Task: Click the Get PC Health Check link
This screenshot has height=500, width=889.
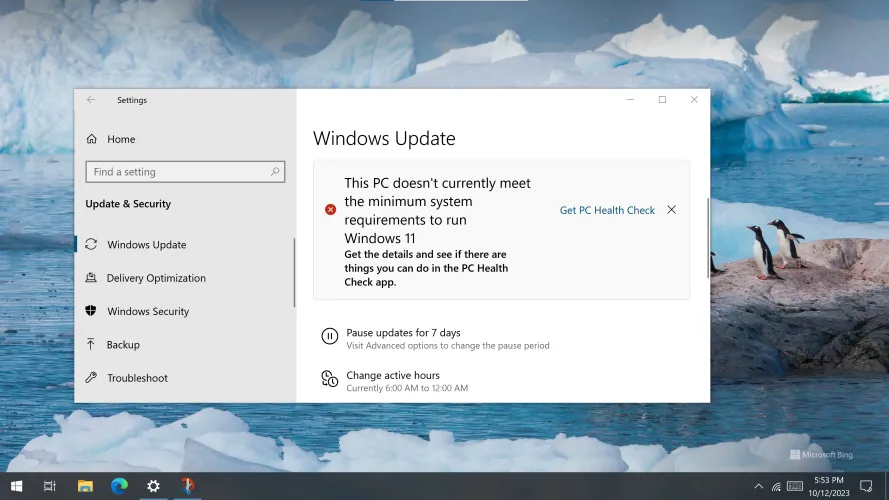Action: pyautogui.click(x=607, y=210)
